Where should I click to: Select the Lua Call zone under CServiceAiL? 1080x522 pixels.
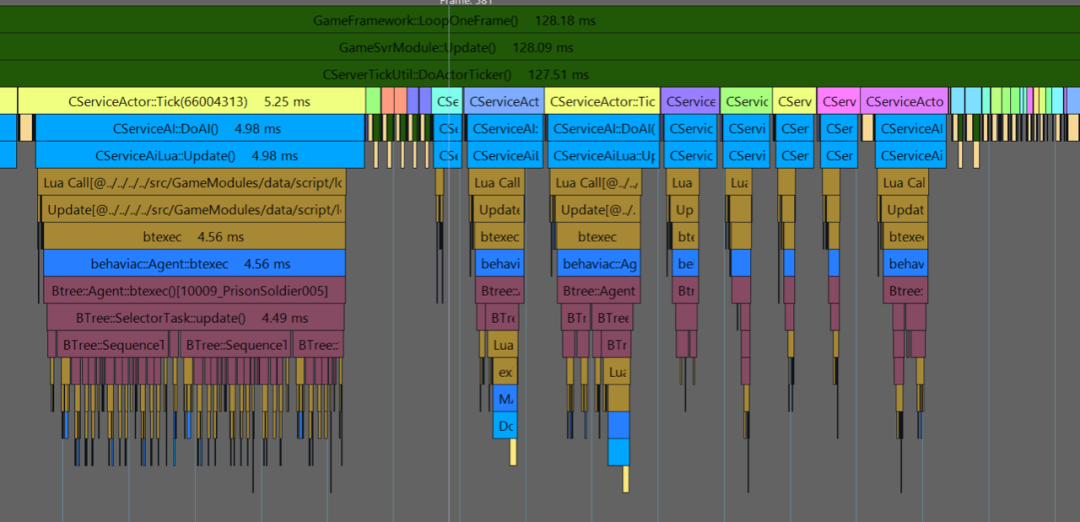coord(497,182)
